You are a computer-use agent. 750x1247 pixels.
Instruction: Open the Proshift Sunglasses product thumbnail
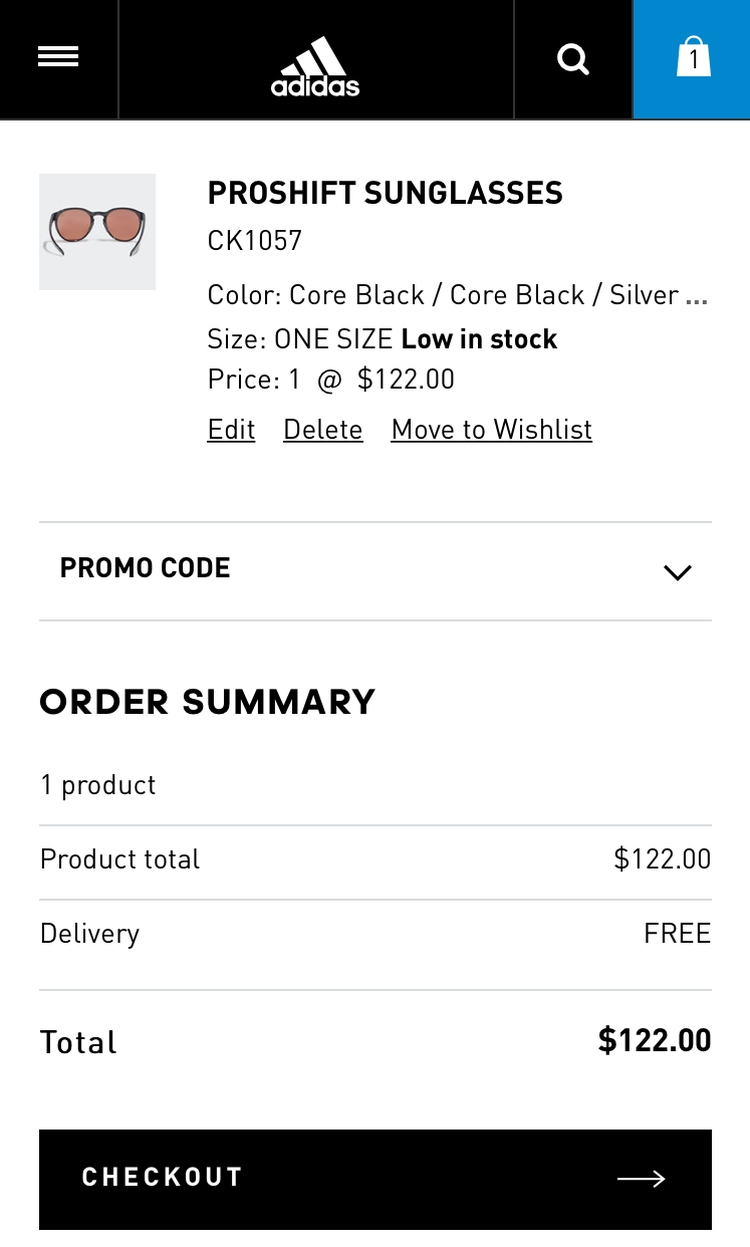(x=97, y=231)
